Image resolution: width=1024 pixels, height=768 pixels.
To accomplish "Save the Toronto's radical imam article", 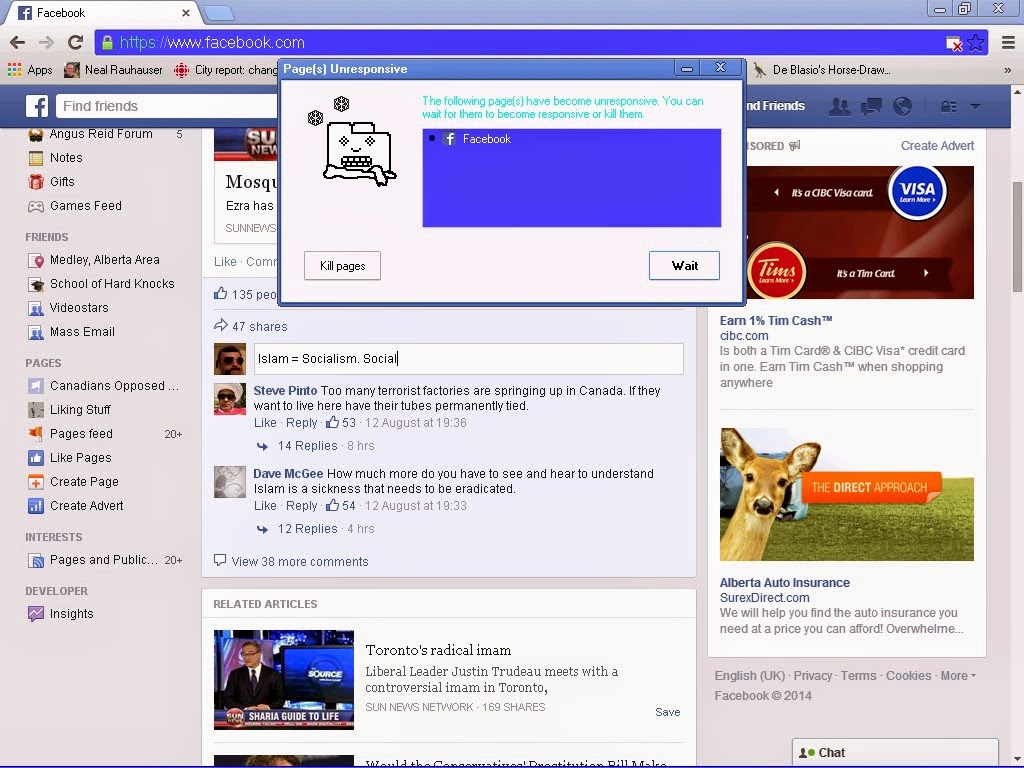I will [667, 712].
